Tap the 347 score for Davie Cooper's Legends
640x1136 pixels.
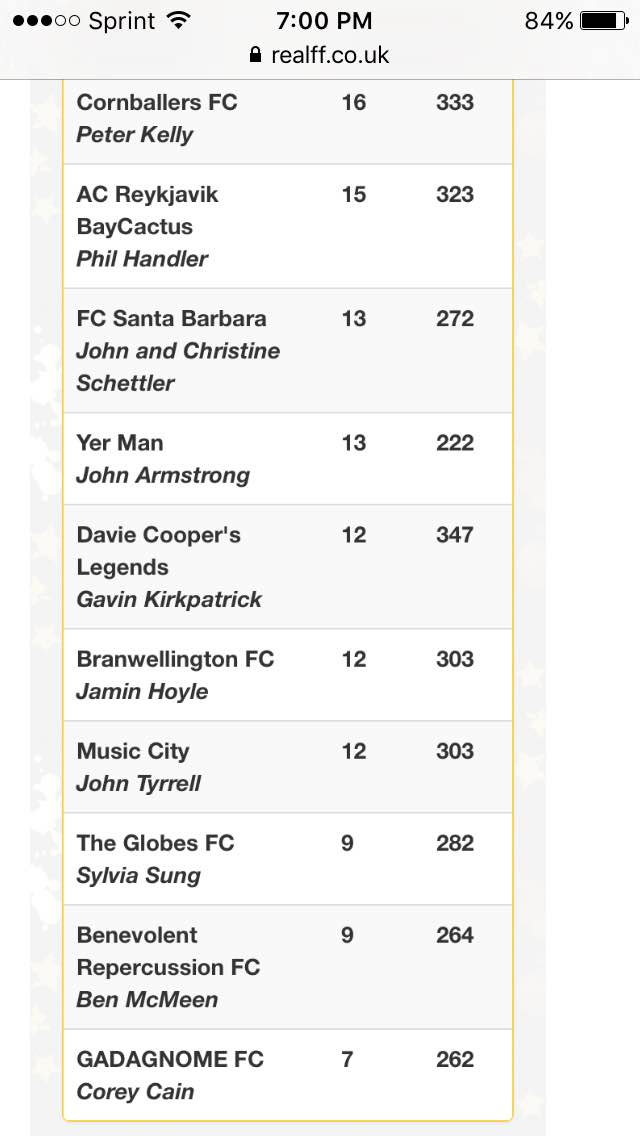(x=454, y=535)
